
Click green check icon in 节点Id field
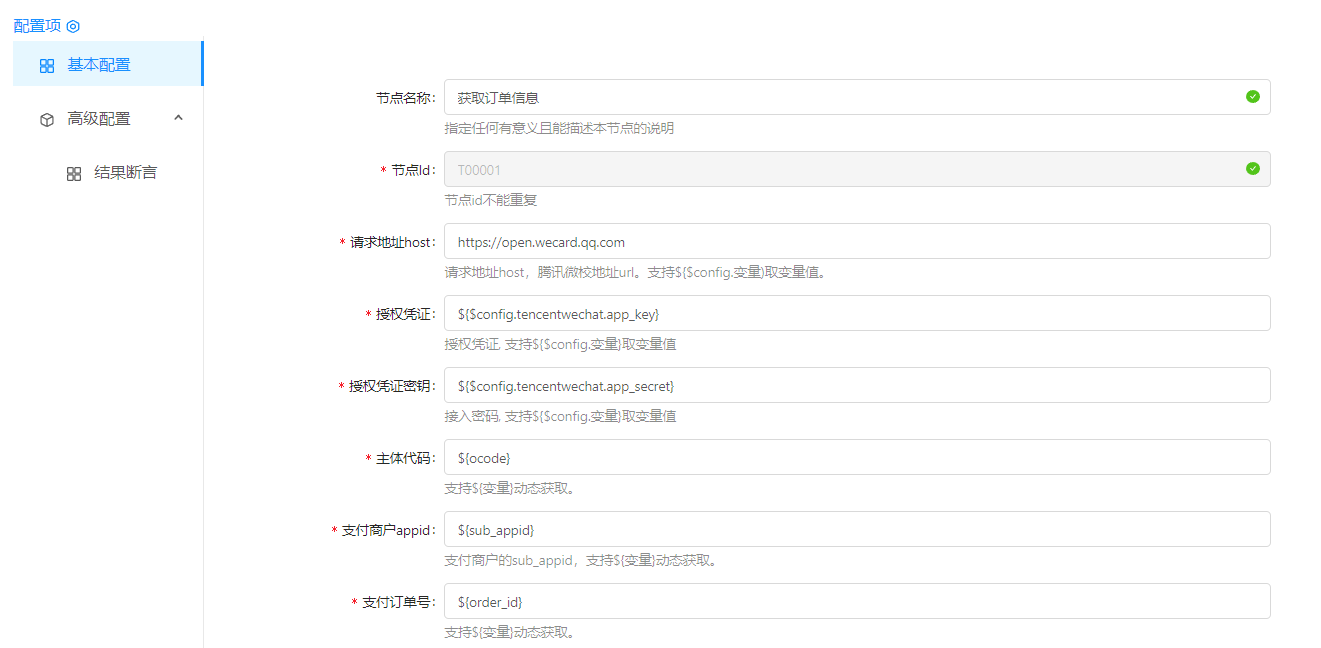tap(1252, 169)
